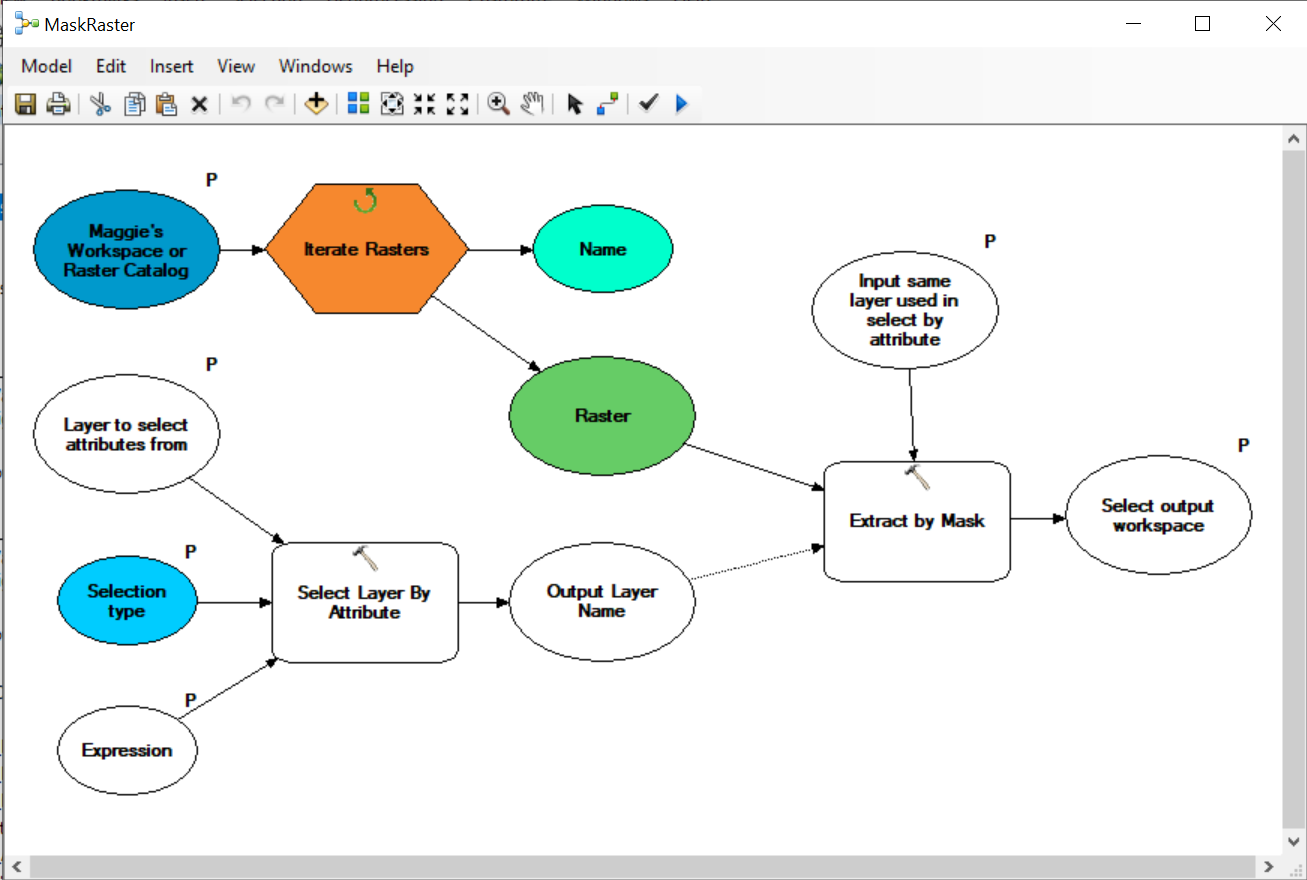Select the Extract by Mask tool

coord(916,521)
